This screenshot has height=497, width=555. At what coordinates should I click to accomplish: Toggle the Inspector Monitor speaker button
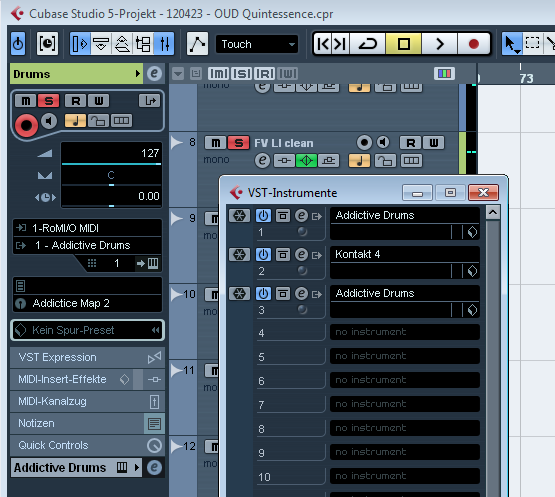49,121
